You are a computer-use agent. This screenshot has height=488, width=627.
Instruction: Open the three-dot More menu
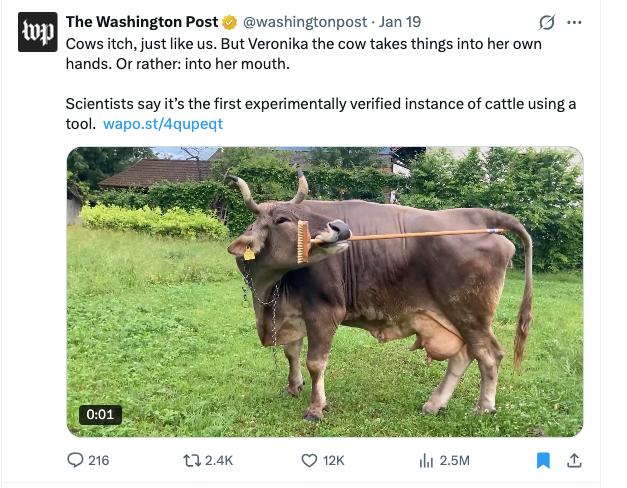(574, 22)
